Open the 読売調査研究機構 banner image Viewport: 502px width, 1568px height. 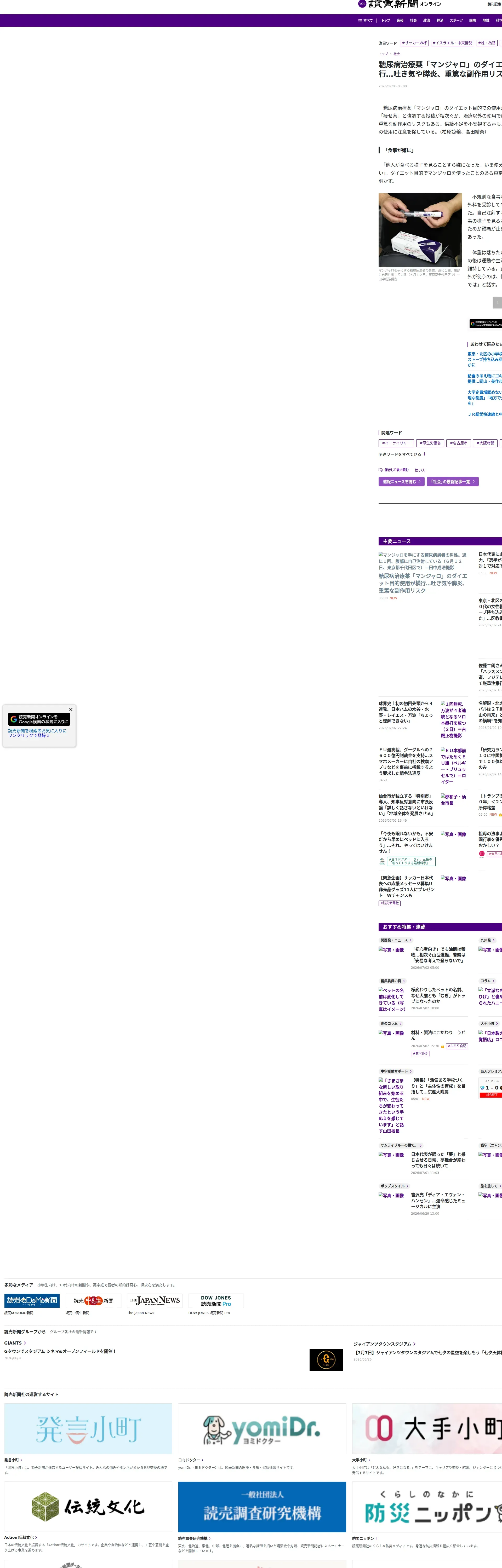(x=262, y=1507)
